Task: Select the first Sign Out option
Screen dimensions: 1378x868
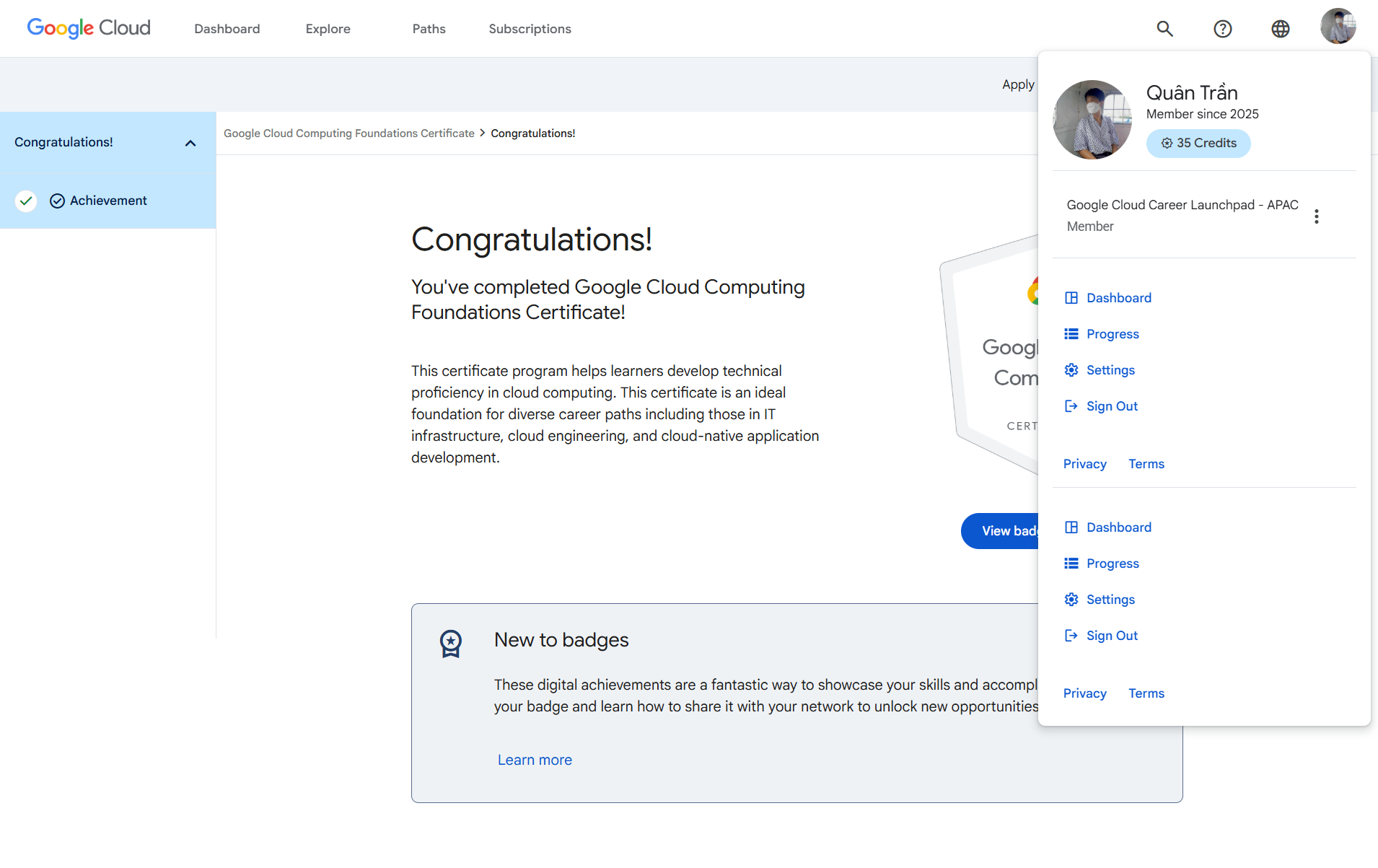Action: pyautogui.click(x=1111, y=406)
